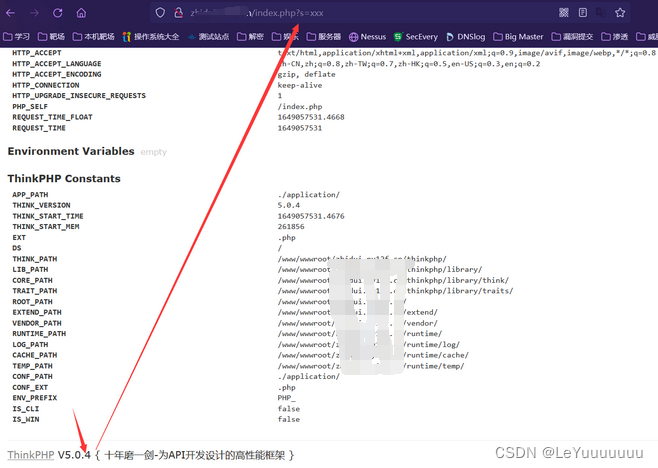Click the CONF_EXT constant name
This screenshot has width=658, height=468.
coord(30,387)
